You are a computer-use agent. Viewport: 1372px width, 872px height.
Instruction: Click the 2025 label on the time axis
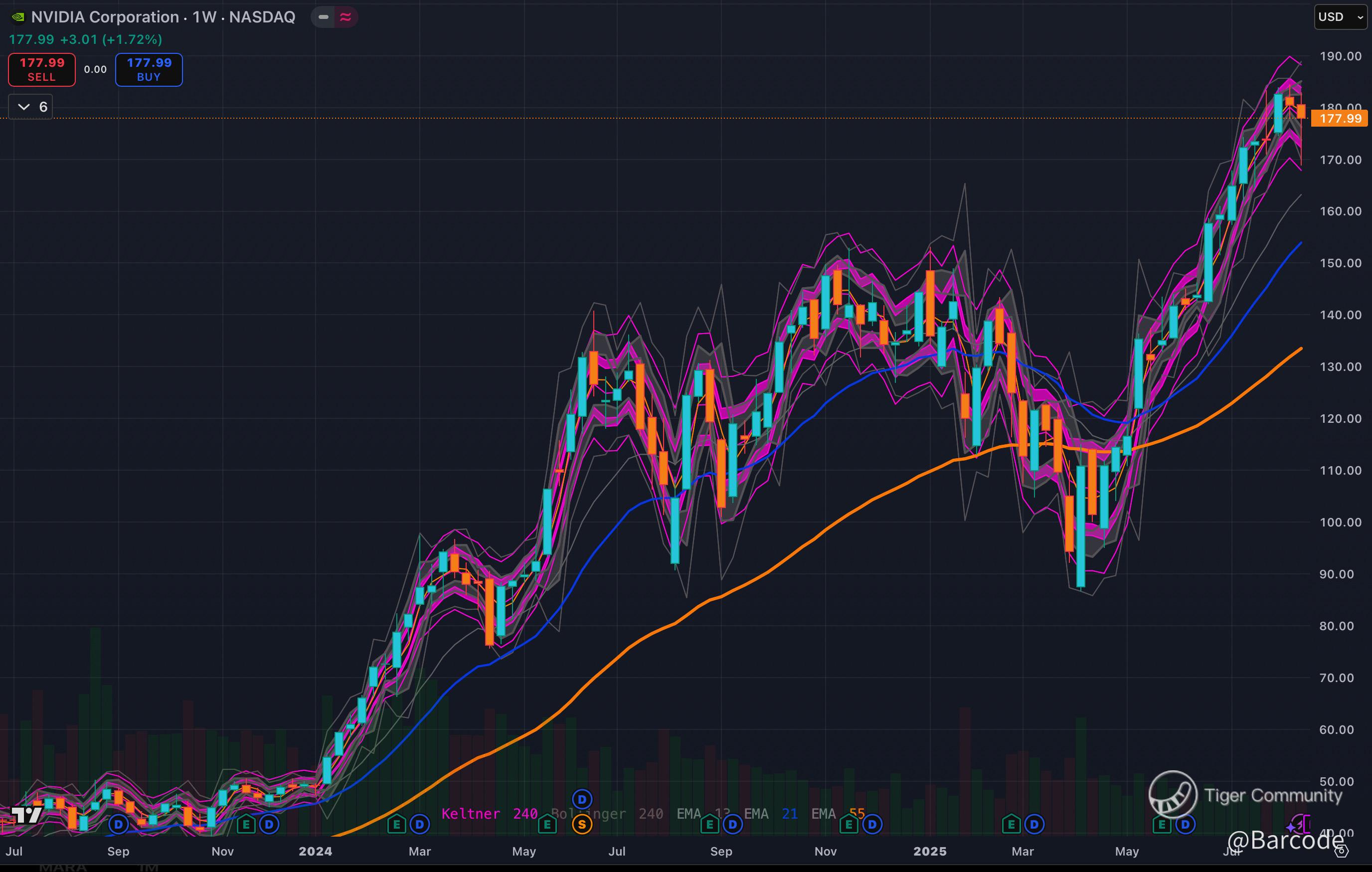pyautogui.click(x=929, y=852)
